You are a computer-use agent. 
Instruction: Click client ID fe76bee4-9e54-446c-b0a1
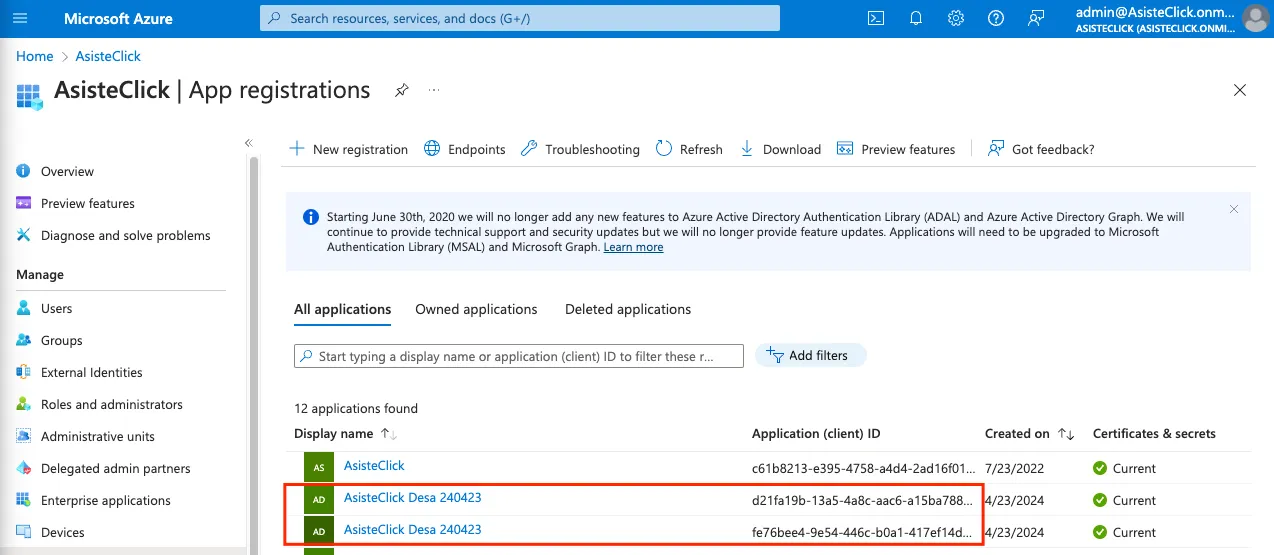pos(863,532)
